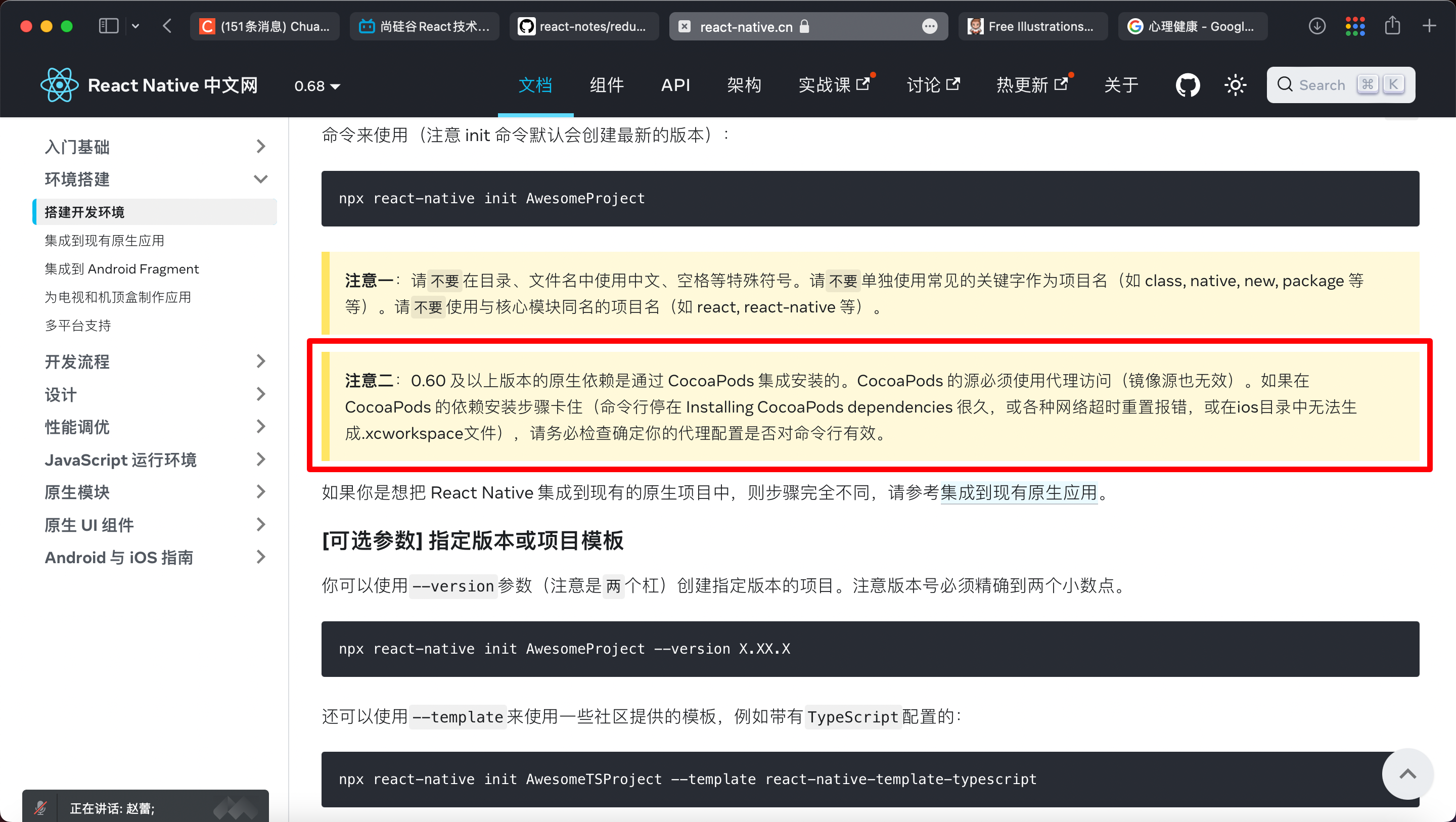The image size is (1456, 822).
Task: Switch to the react-notes GitHub tab
Action: 584,26
